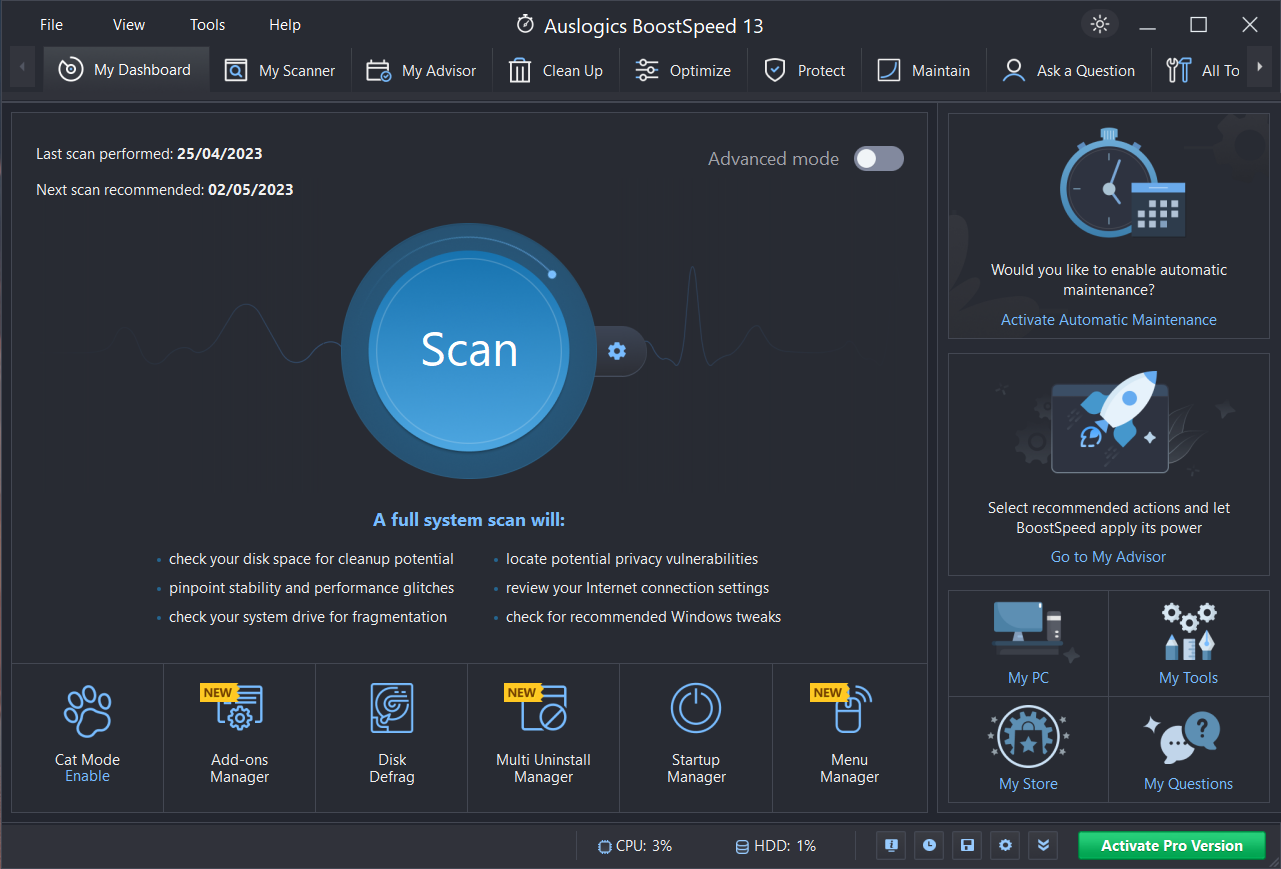Open the Disk Defrag tool icon

[x=392, y=709]
